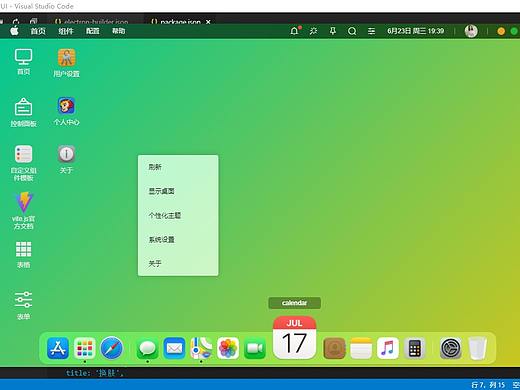Image resolution: width=520 pixels, height=390 pixels.
Task: Open the 表单 sliders desktop icon
Action: (x=23, y=306)
